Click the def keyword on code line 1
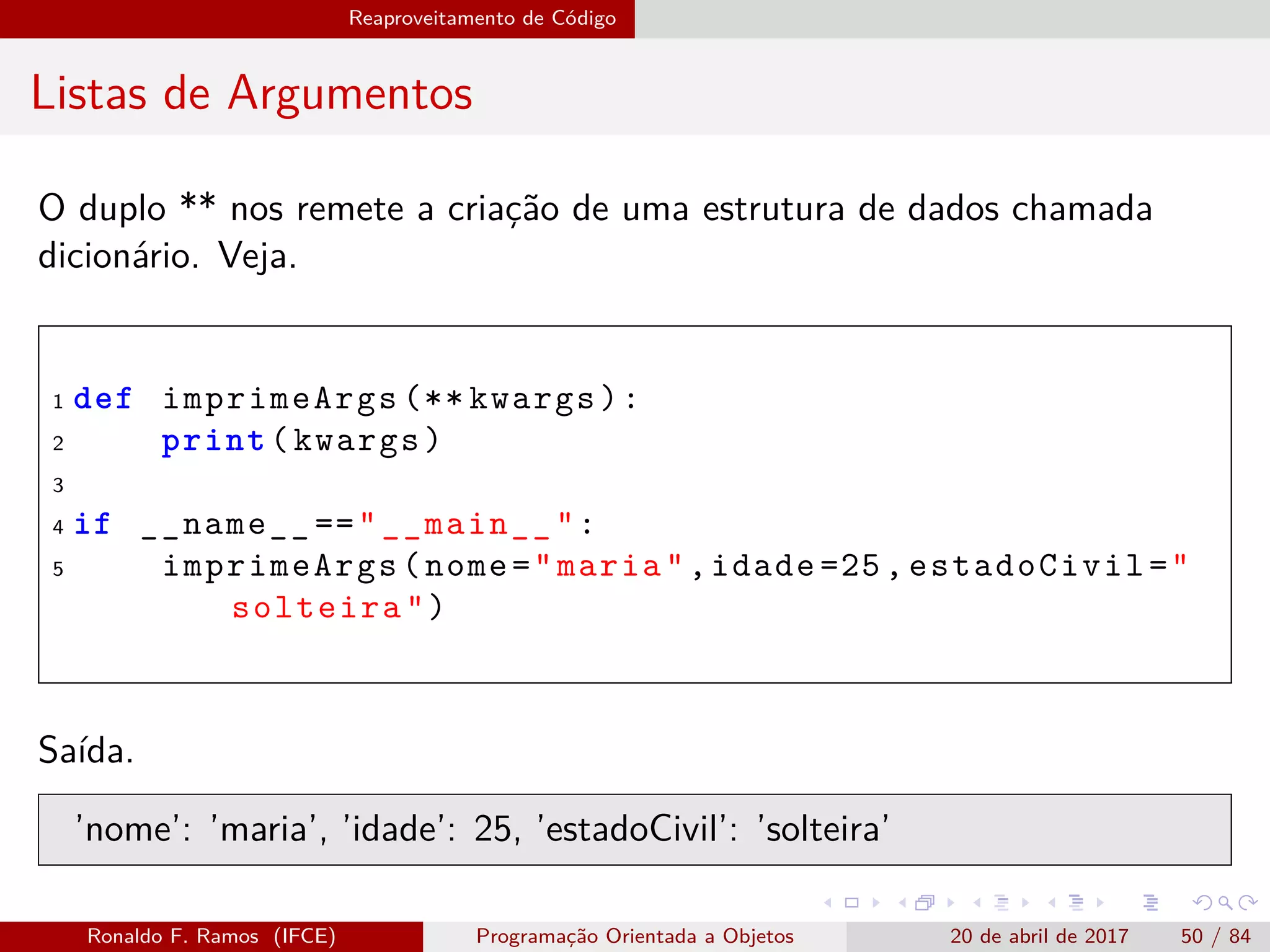 click(x=102, y=399)
